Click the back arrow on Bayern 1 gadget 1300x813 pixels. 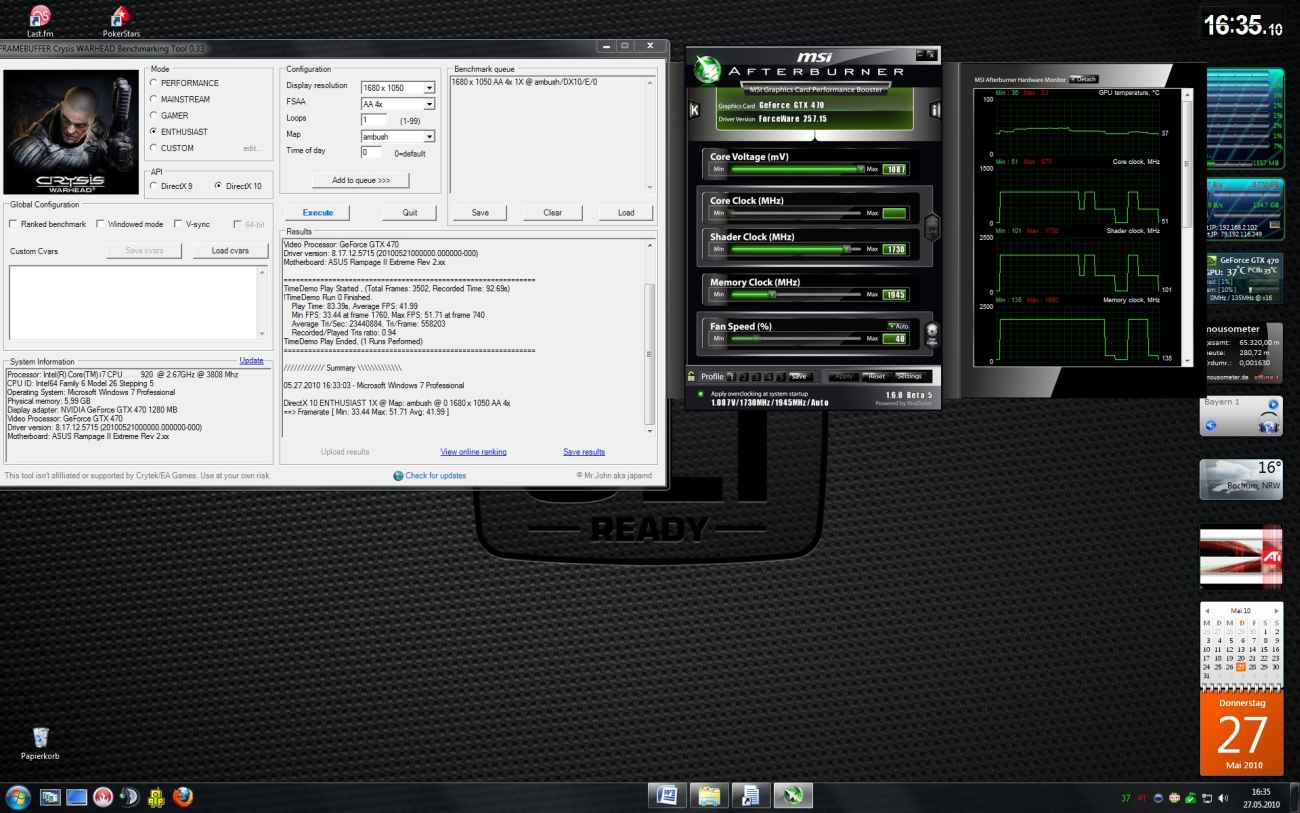(x=1211, y=425)
